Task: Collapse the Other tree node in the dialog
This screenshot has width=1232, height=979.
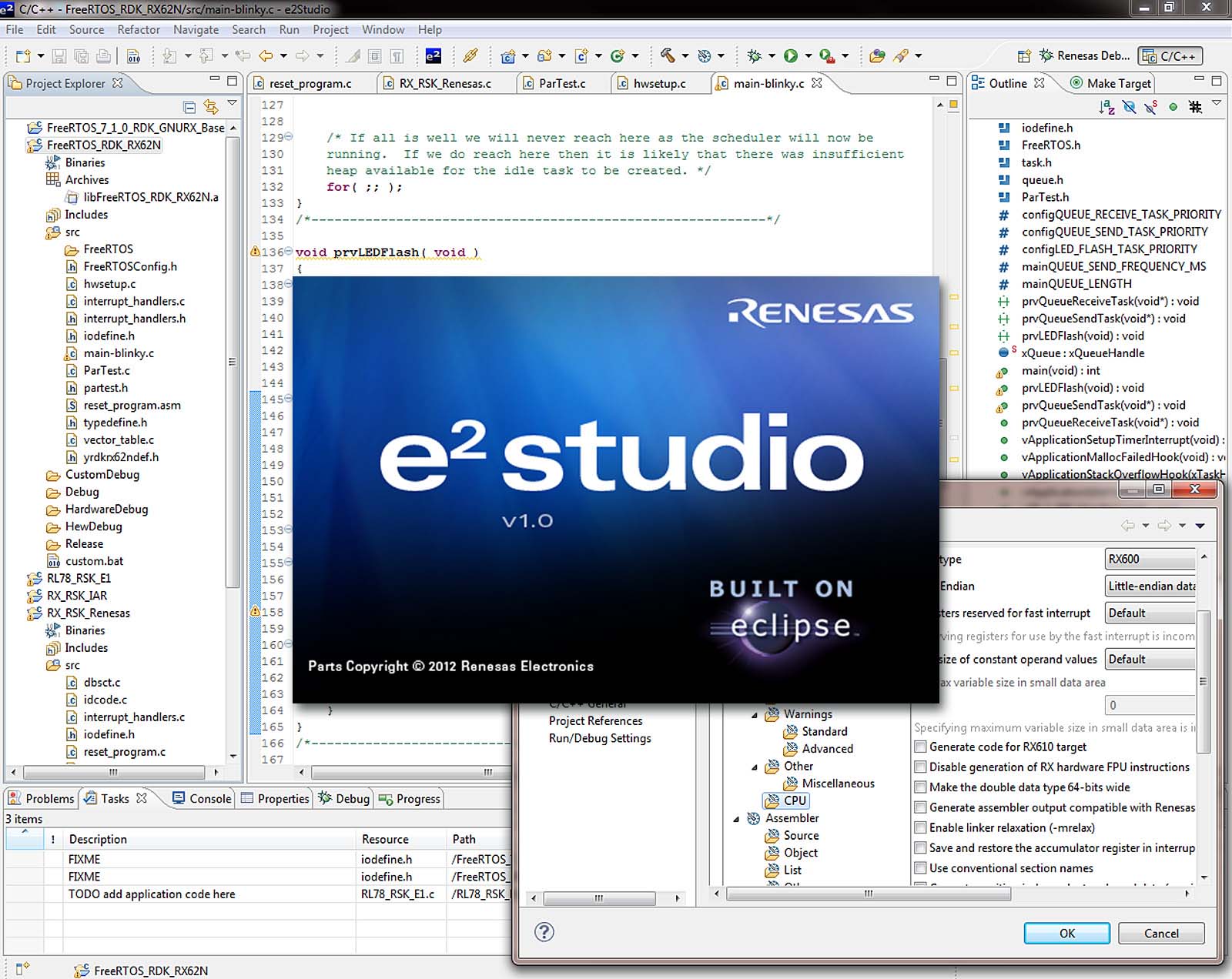Action: [x=755, y=767]
